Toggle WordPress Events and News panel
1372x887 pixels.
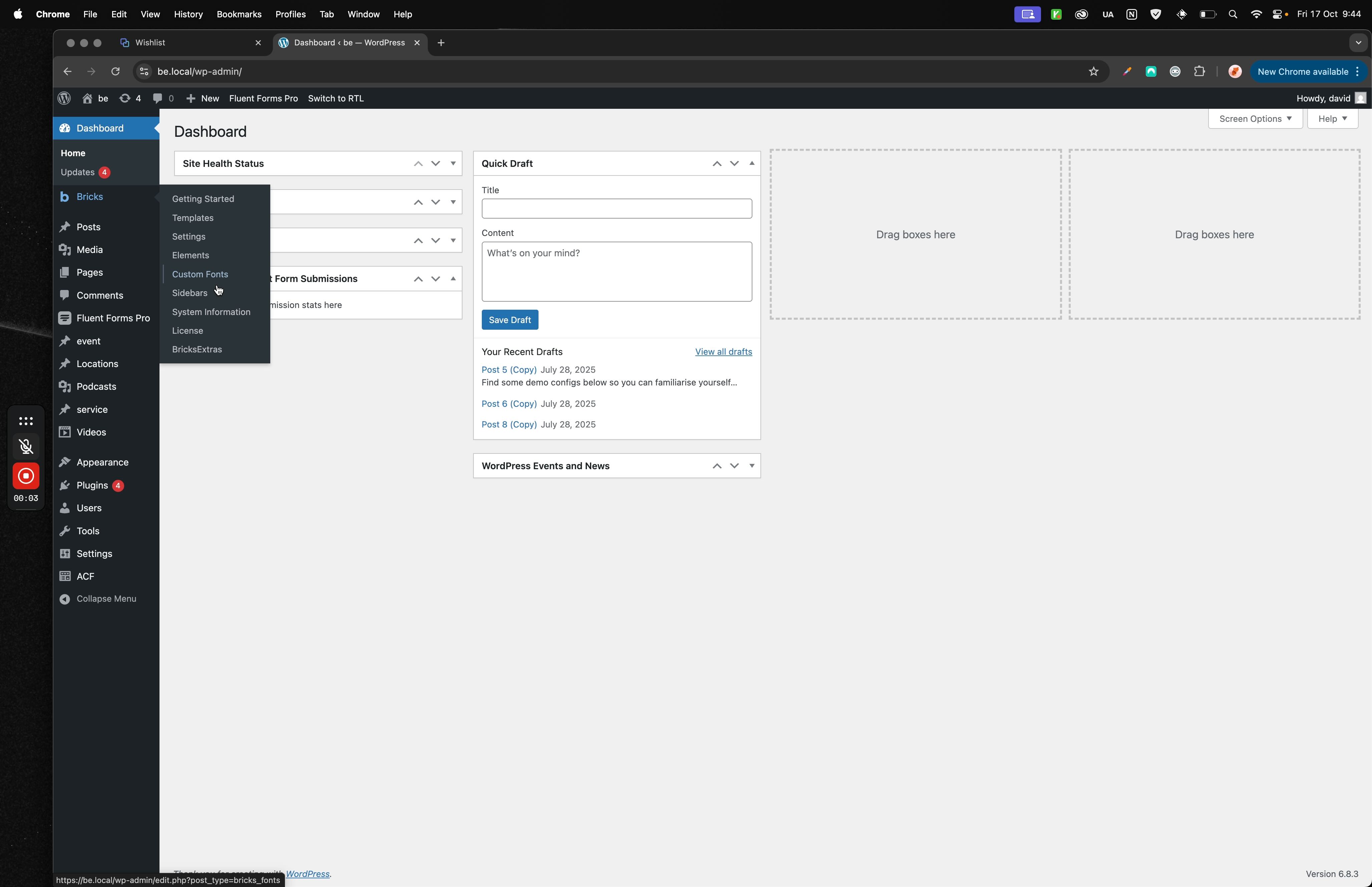(751, 466)
